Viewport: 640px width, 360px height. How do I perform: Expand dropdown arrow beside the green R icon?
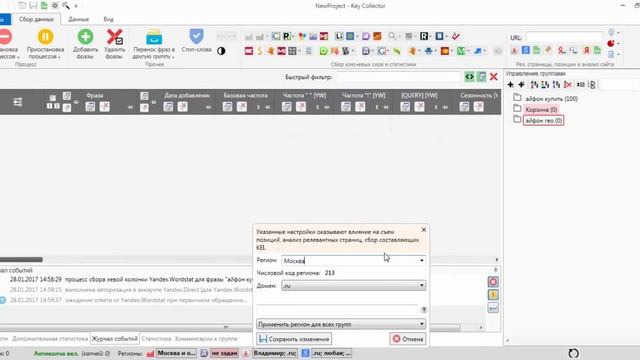pos(293,37)
